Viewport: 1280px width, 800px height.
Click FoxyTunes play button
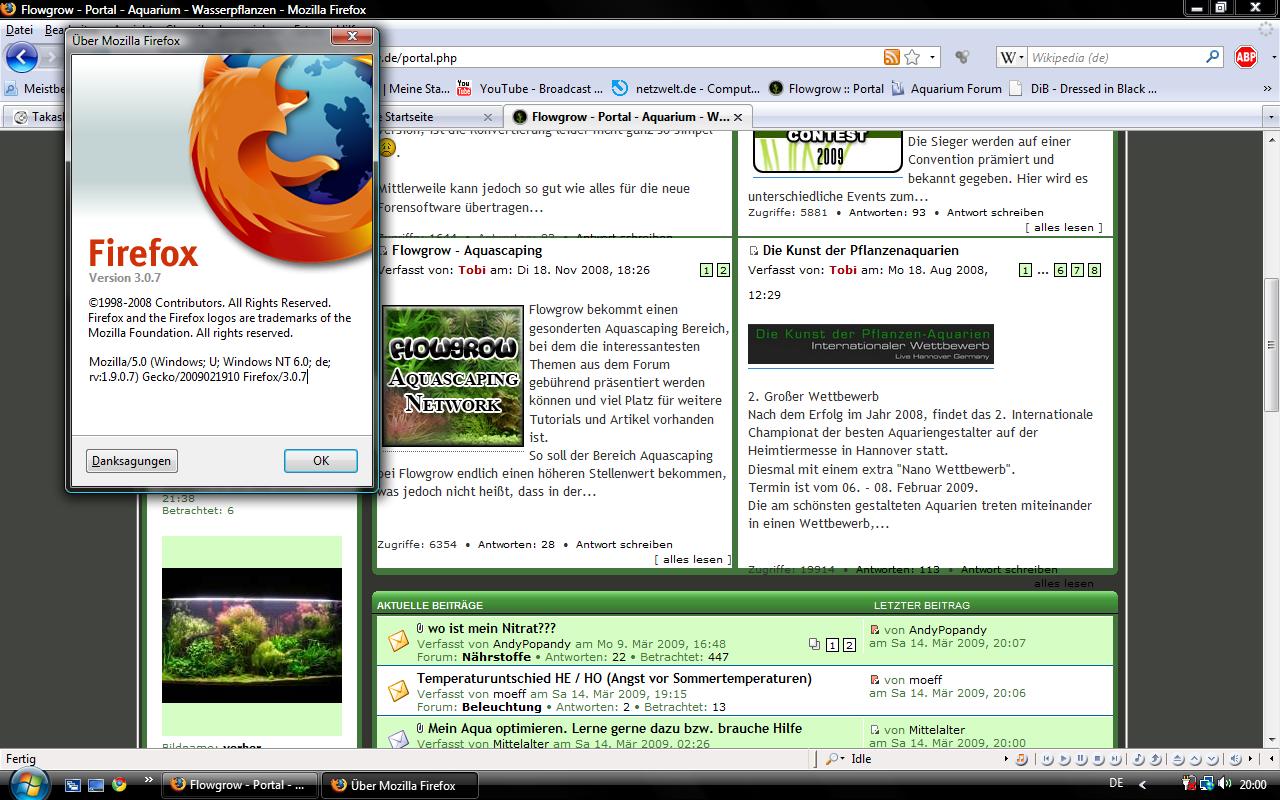pyautogui.click(x=1065, y=759)
